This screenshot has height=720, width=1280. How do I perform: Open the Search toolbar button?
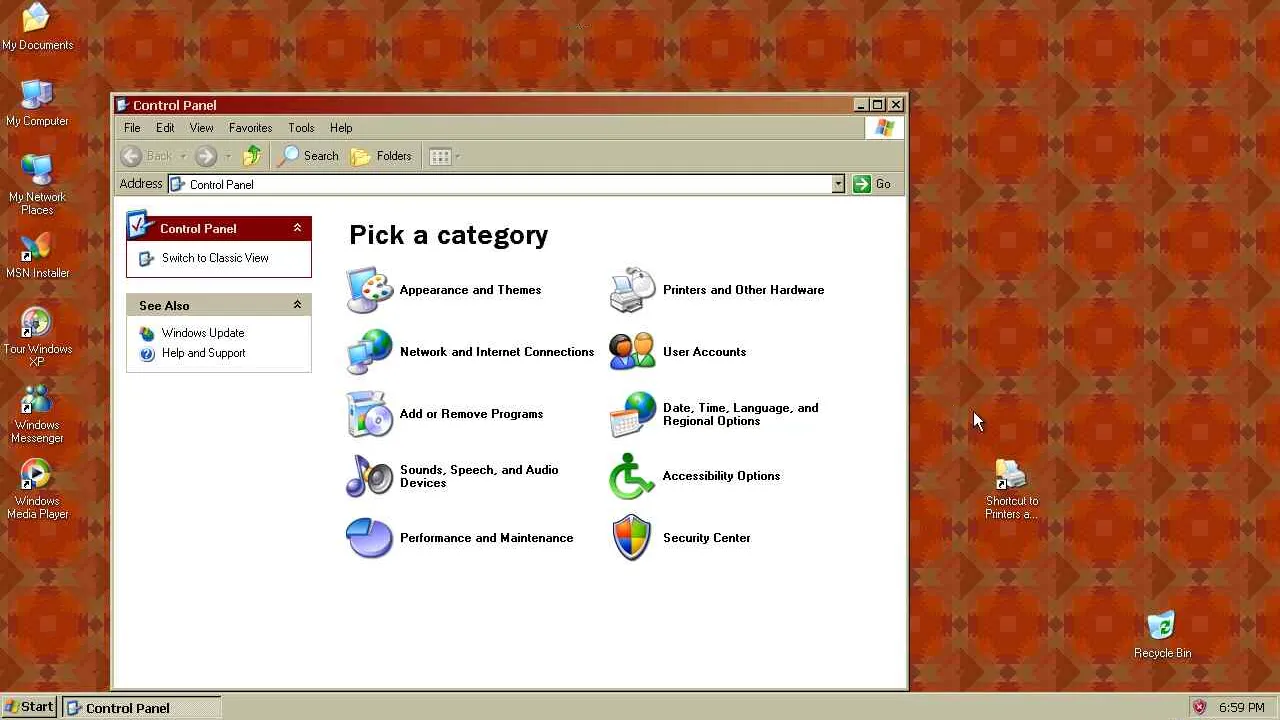[309, 156]
